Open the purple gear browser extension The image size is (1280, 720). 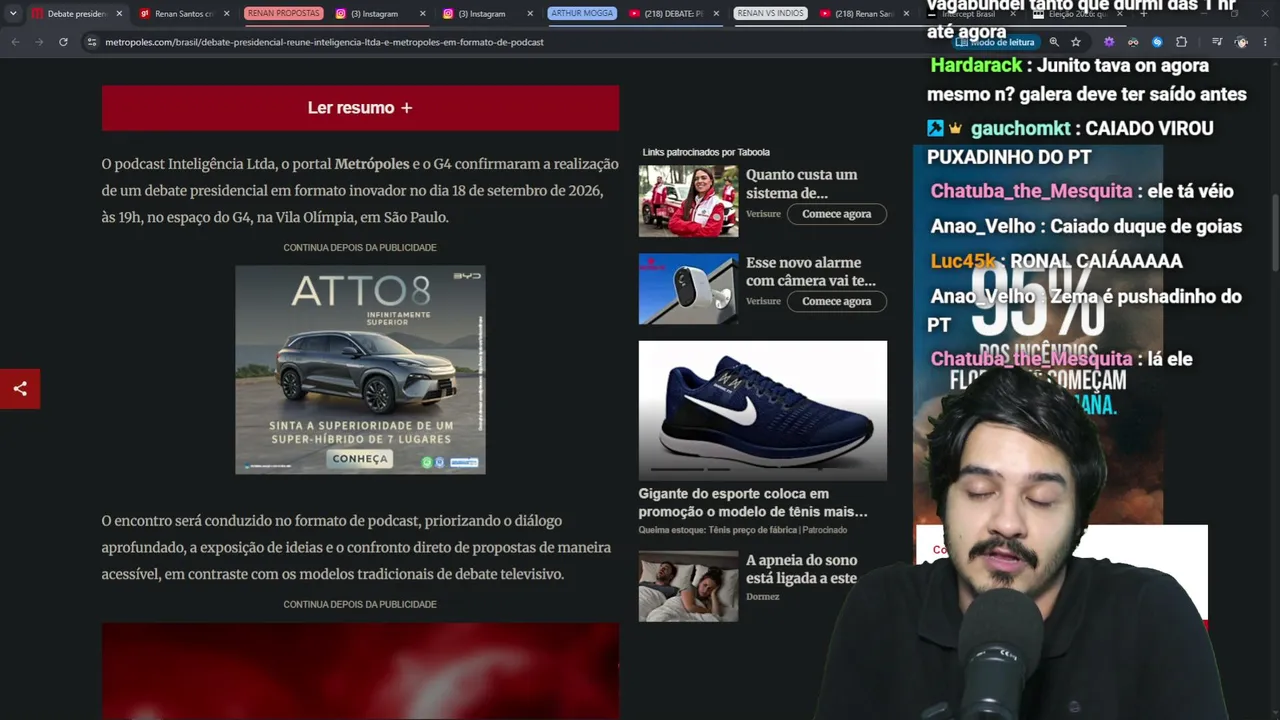[x=1109, y=42]
